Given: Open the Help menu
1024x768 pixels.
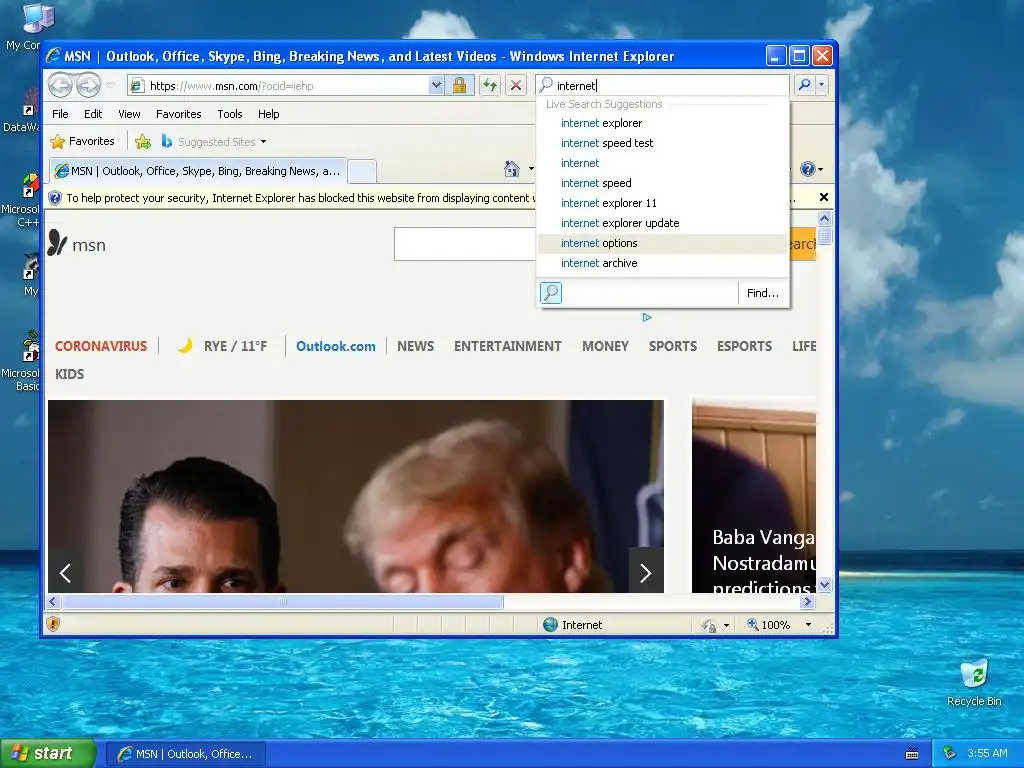Looking at the screenshot, I should (x=268, y=114).
